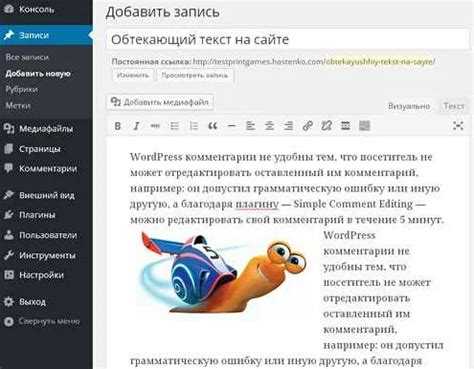The height and width of the screenshot is (369, 474).
Task: Open the Страницы menu
Action: [x=46, y=149]
